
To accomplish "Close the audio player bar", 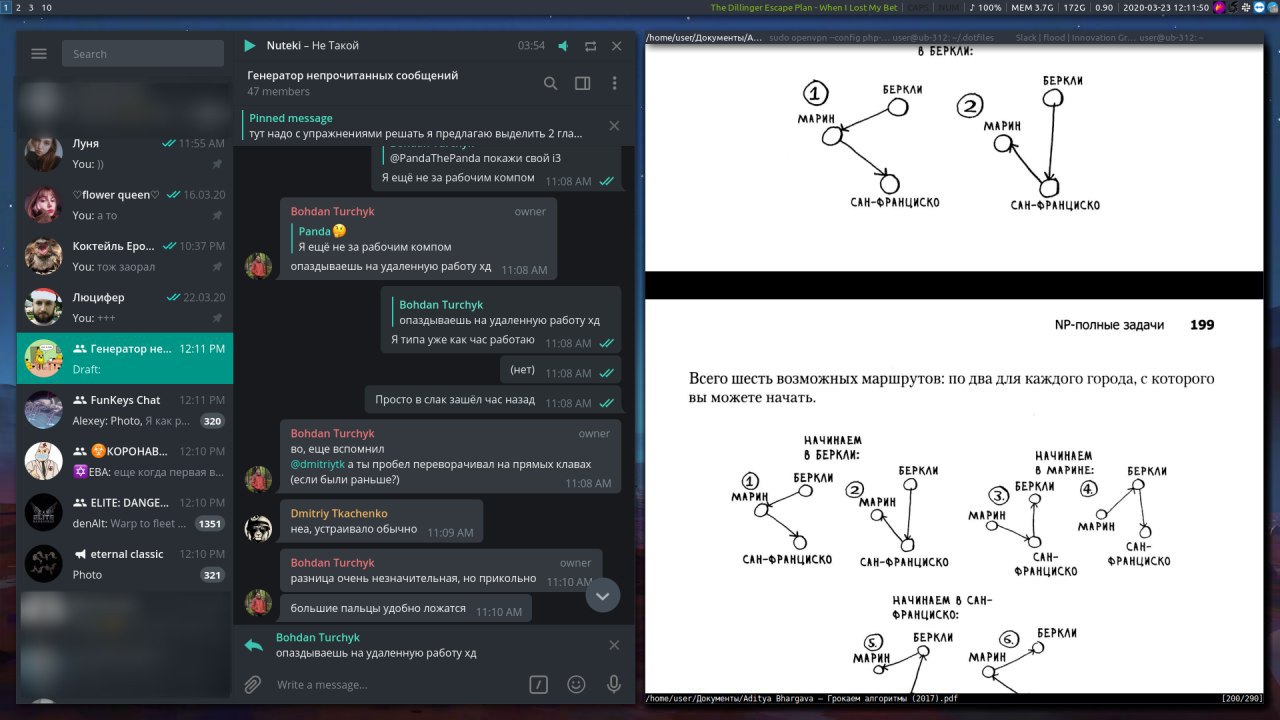I will (x=617, y=46).
